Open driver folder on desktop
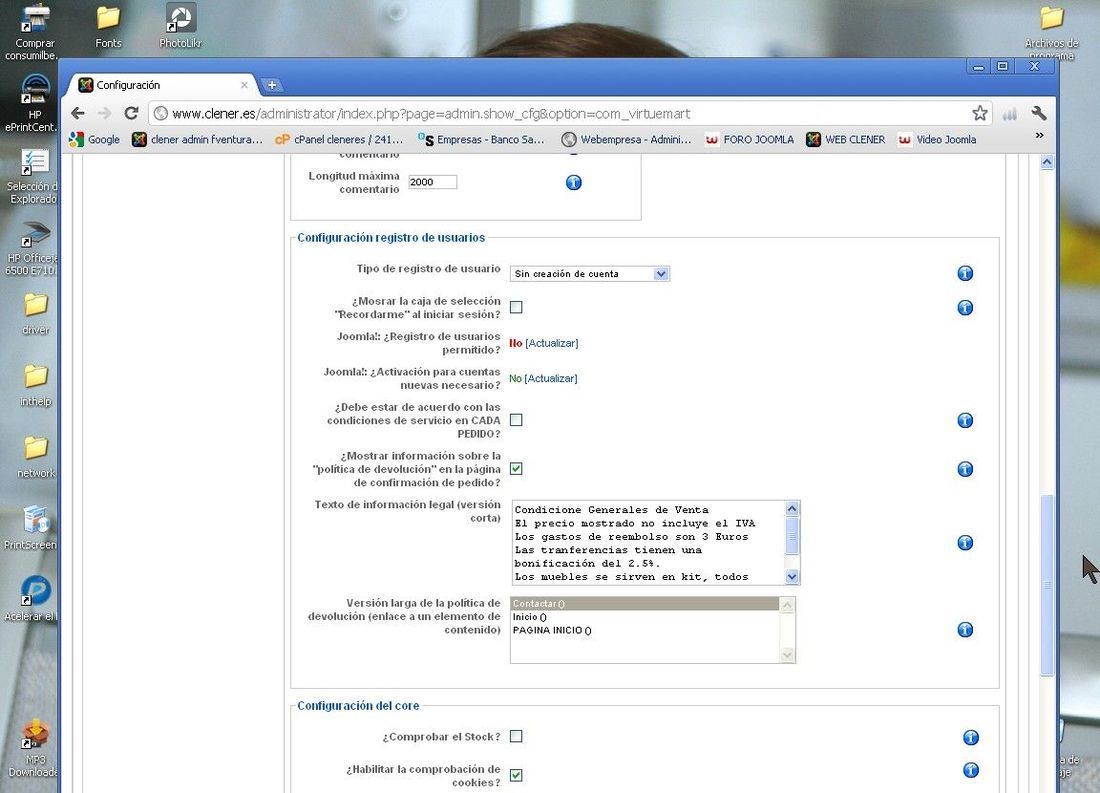Screen dimensions: 1100x793 [35, 314]
